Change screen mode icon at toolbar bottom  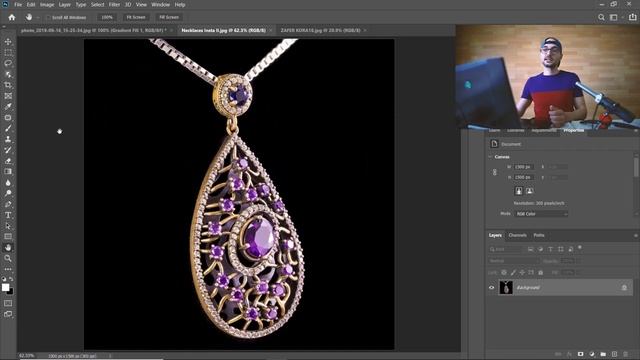coord(8,314)
